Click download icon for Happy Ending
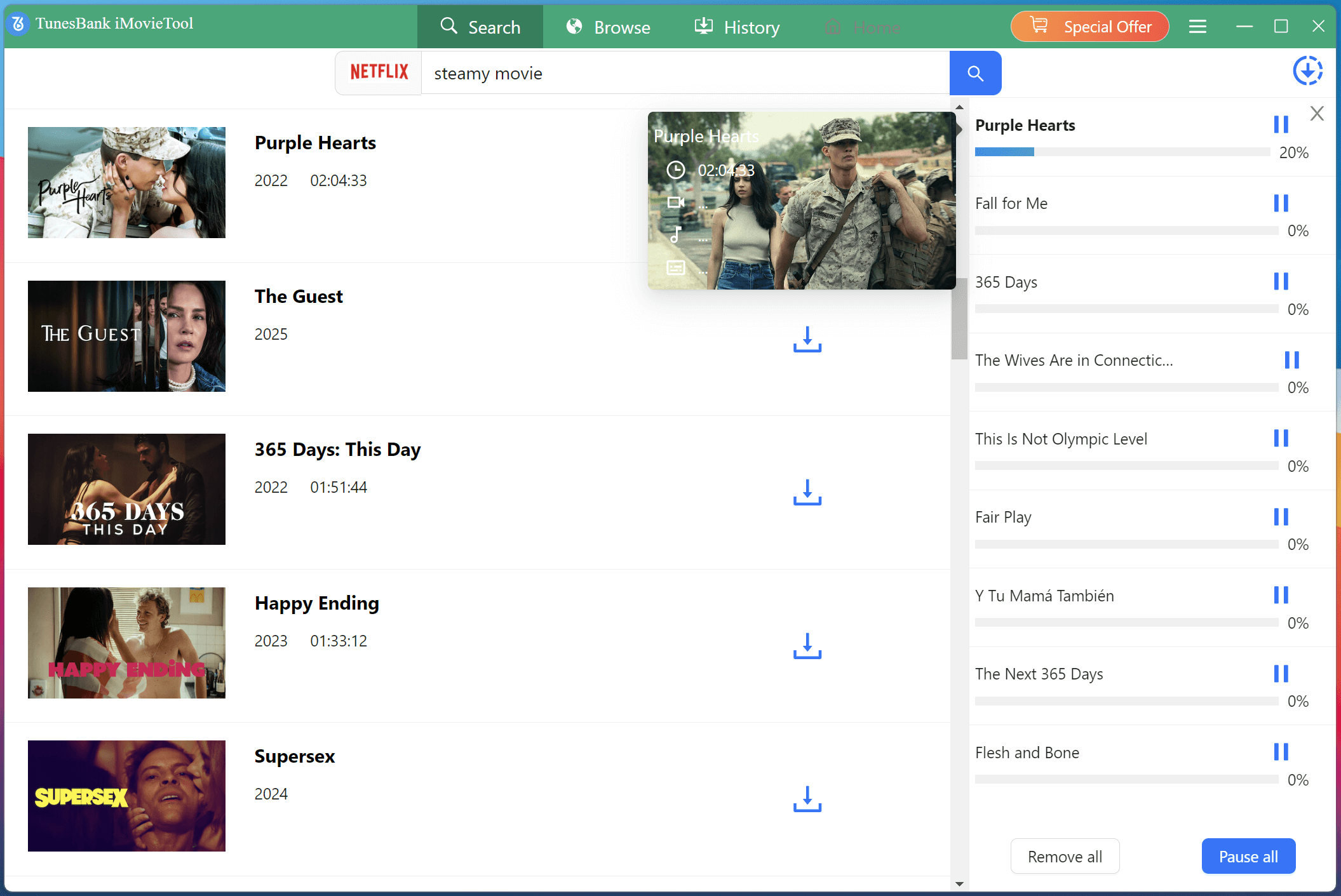 coord(807,646)
